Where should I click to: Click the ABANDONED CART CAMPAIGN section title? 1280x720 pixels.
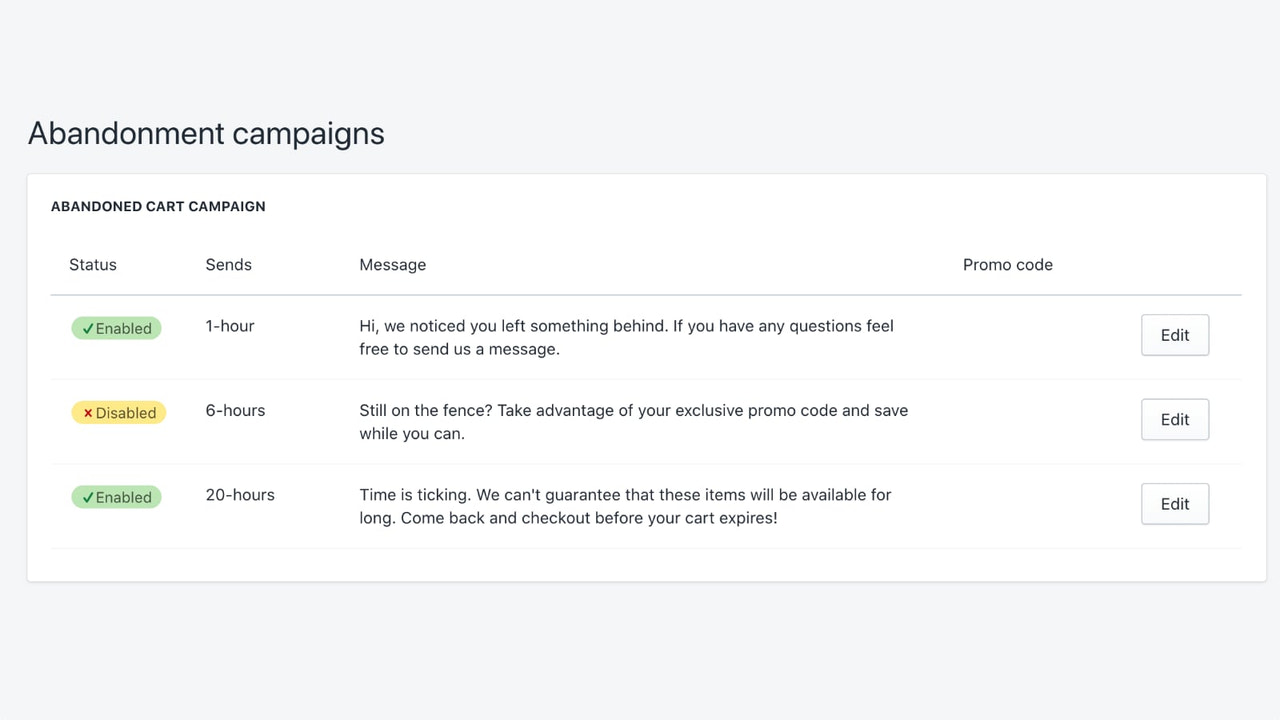pos(158,206)
